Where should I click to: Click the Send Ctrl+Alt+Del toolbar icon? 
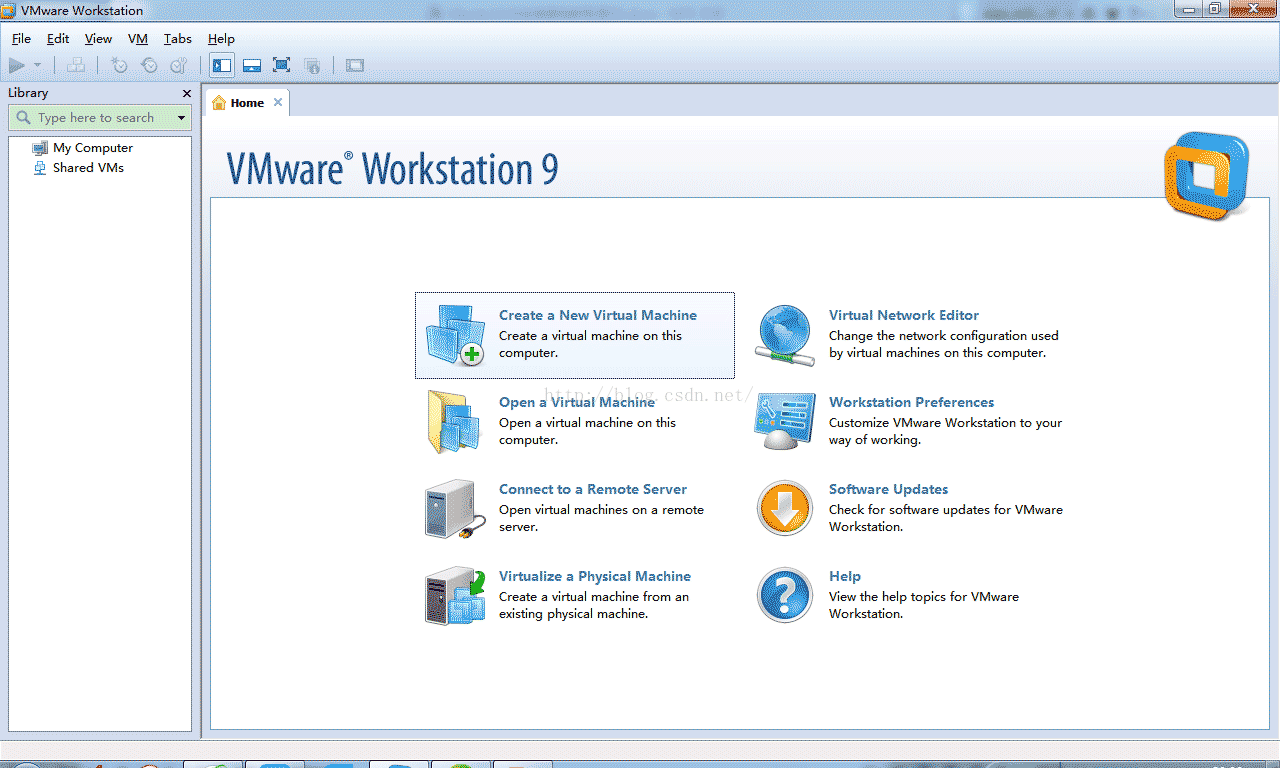pos(76,66)
